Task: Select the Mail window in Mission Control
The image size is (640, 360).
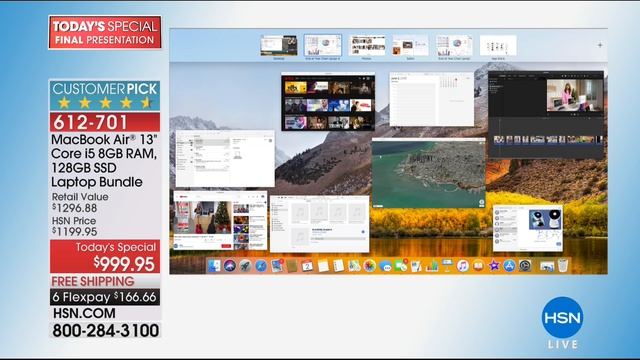Action: point(225,158)
